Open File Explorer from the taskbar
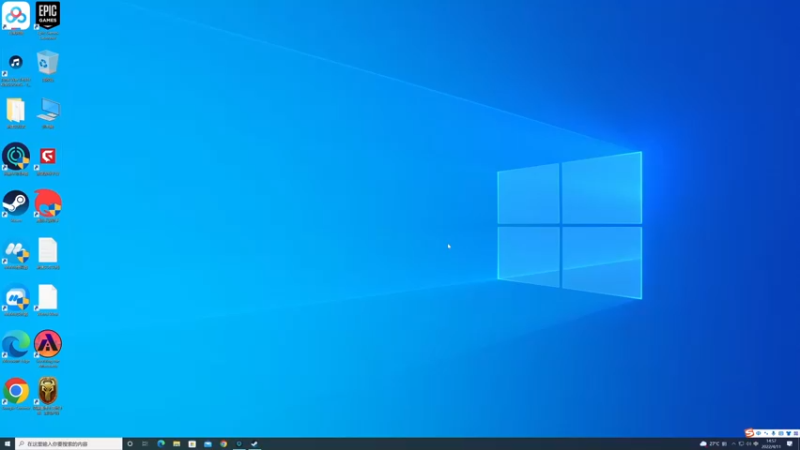The width and height of the screenshot is (800, 450). coord(177,444)
